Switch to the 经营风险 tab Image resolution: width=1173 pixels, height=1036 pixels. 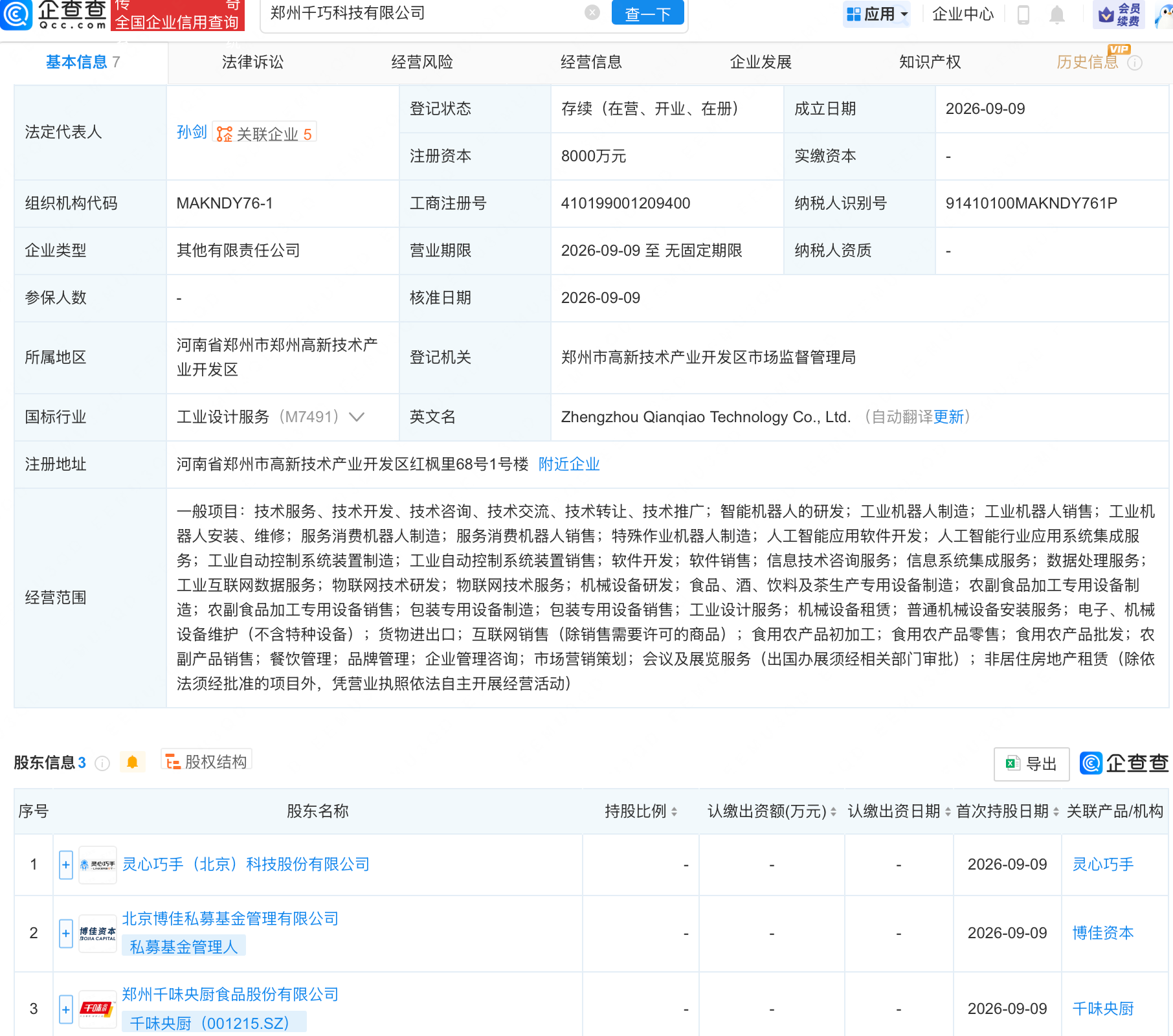click(x=422, y=62)
